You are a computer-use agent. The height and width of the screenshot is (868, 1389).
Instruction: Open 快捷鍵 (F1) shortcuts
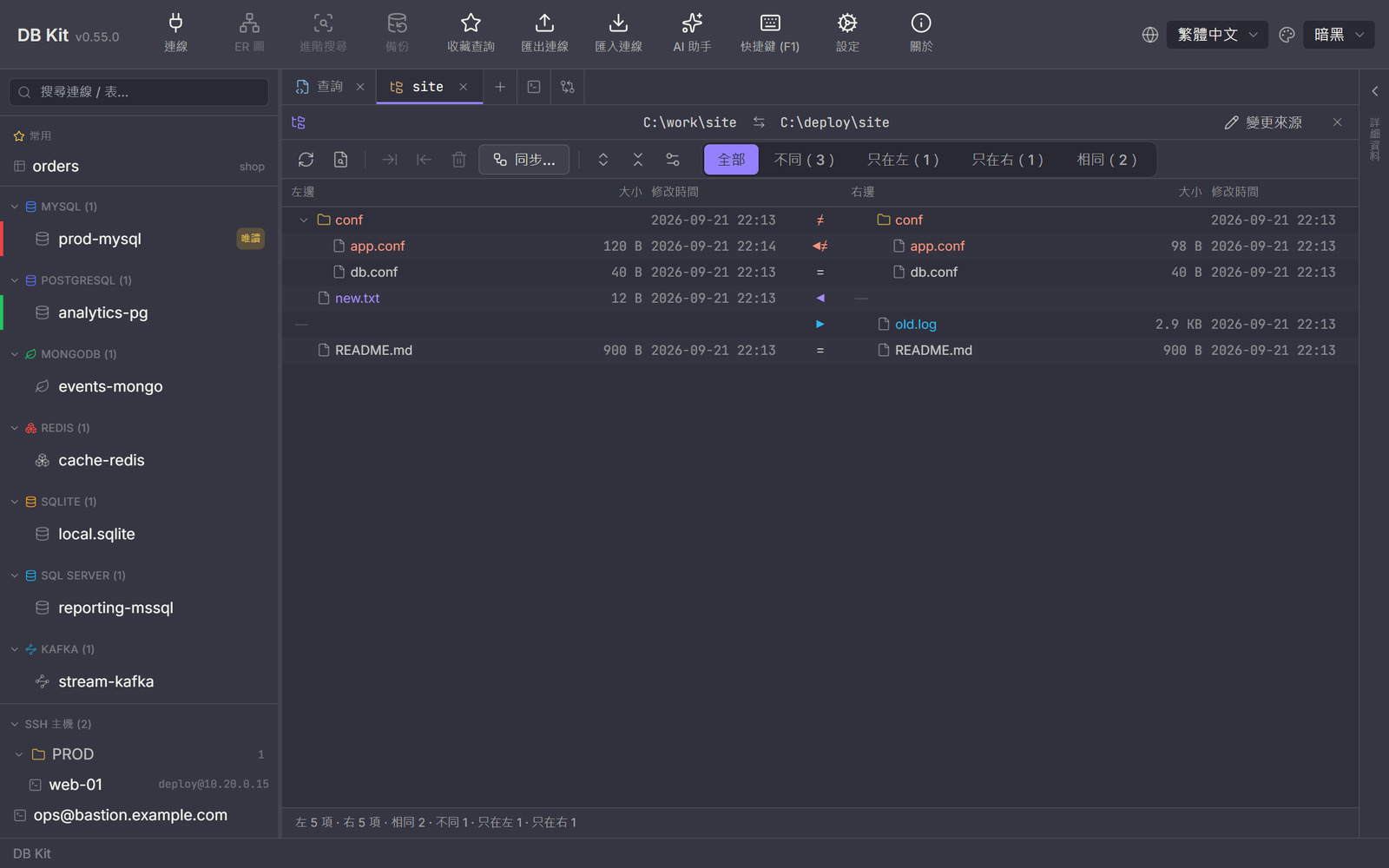click(770, 34)
